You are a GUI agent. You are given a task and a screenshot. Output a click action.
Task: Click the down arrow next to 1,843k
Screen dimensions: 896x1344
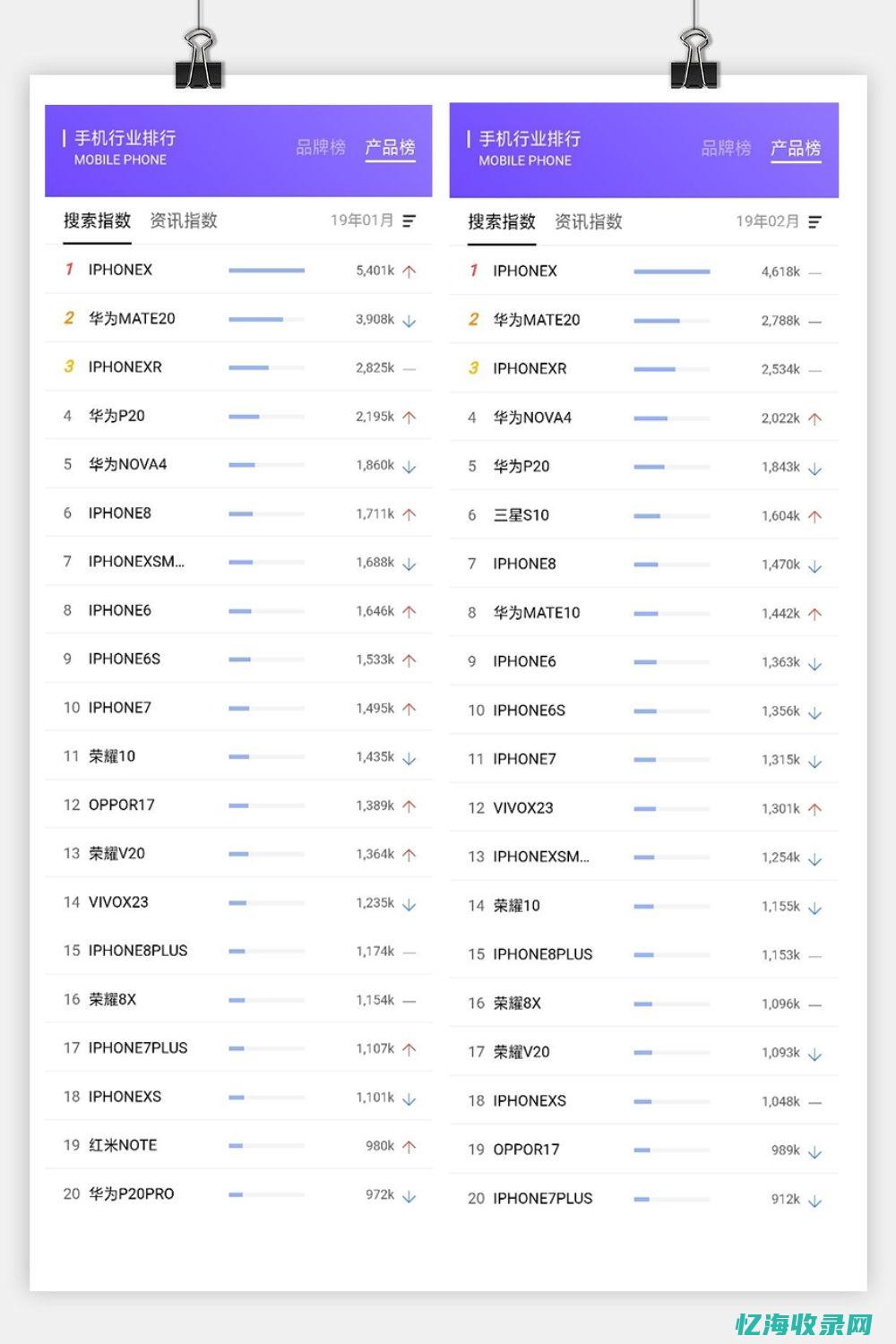point(814,468)
